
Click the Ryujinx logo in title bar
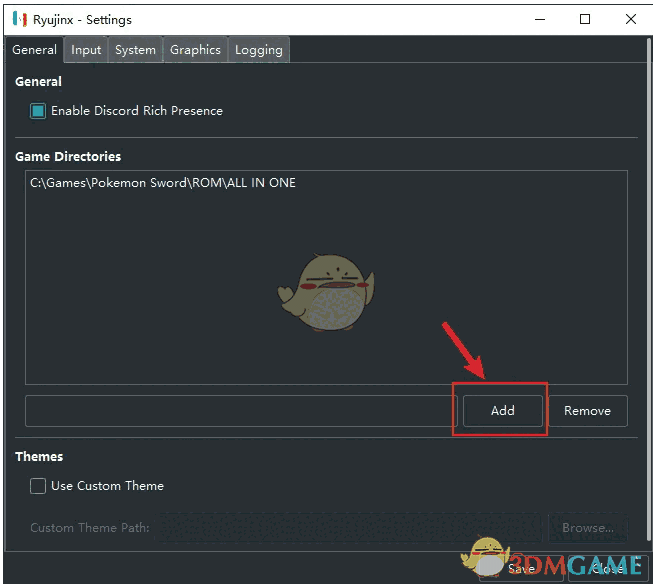pos(20,19)
